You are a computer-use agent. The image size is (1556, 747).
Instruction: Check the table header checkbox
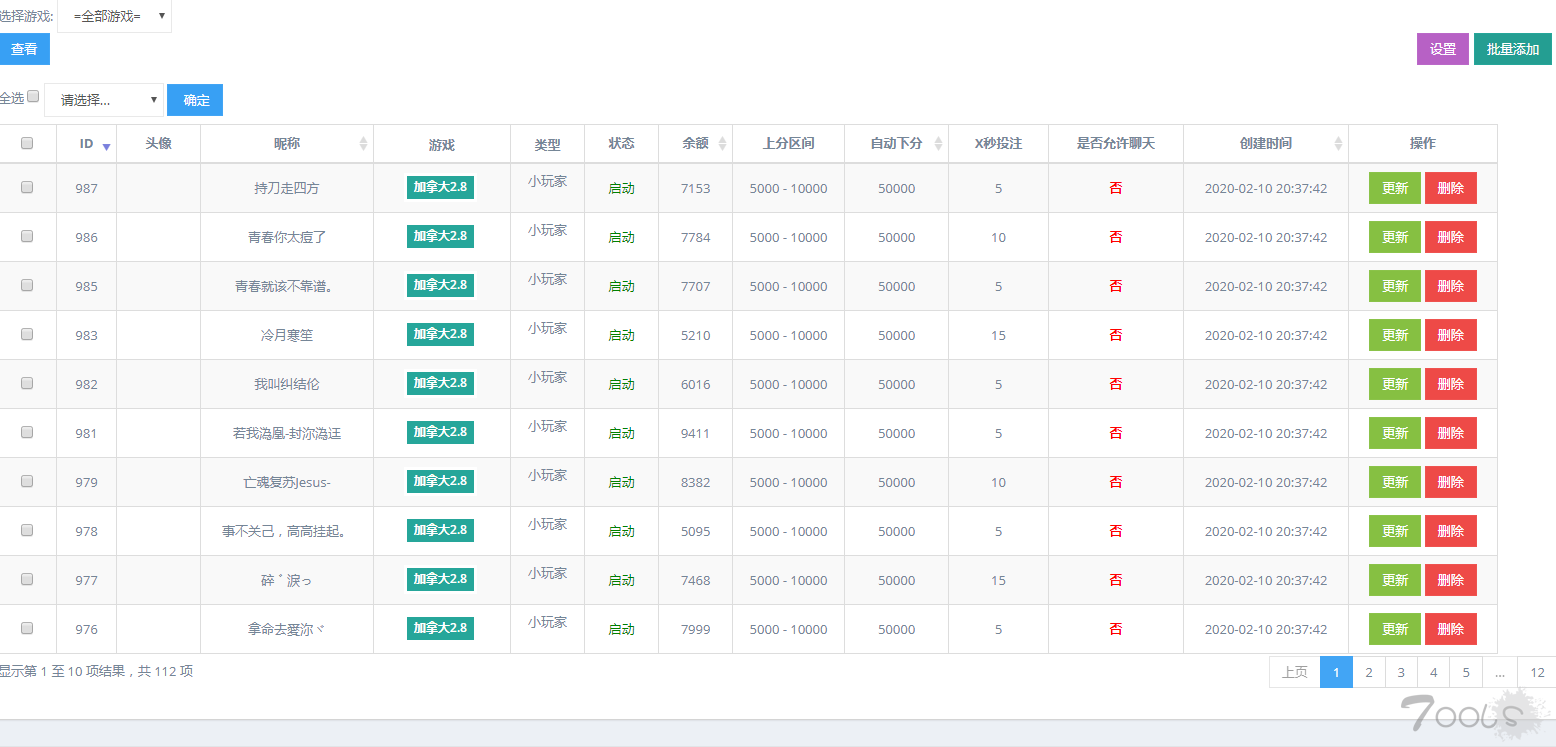tap(27, 143)
